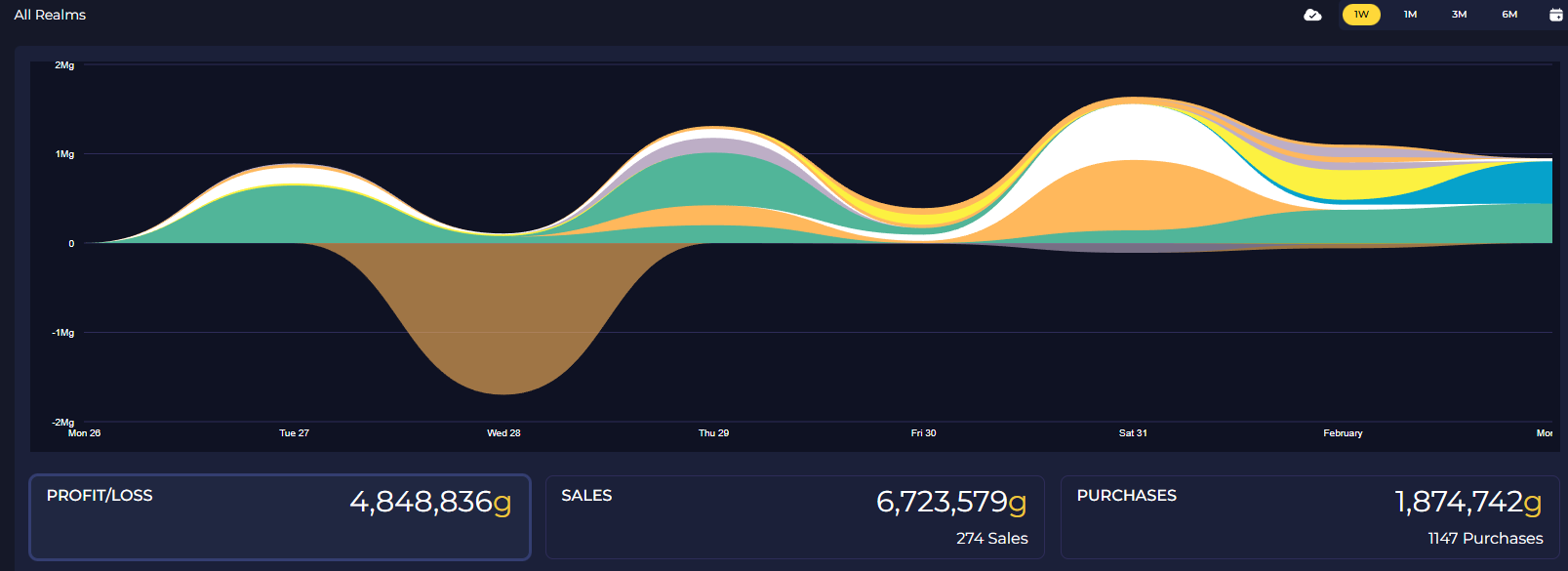Open the custom date range calendar icon

coord(1556,15)
